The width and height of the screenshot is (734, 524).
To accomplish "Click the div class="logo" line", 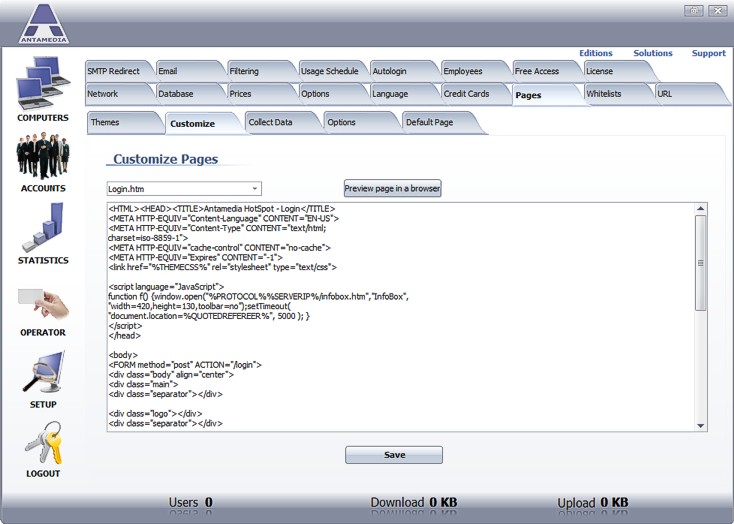I will 155,413.
